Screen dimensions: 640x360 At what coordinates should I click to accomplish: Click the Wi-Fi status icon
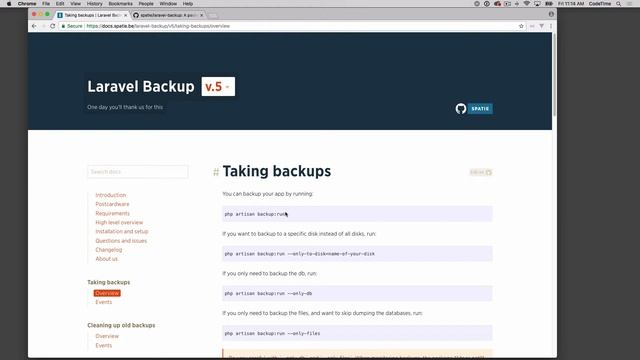pos(527,4)
